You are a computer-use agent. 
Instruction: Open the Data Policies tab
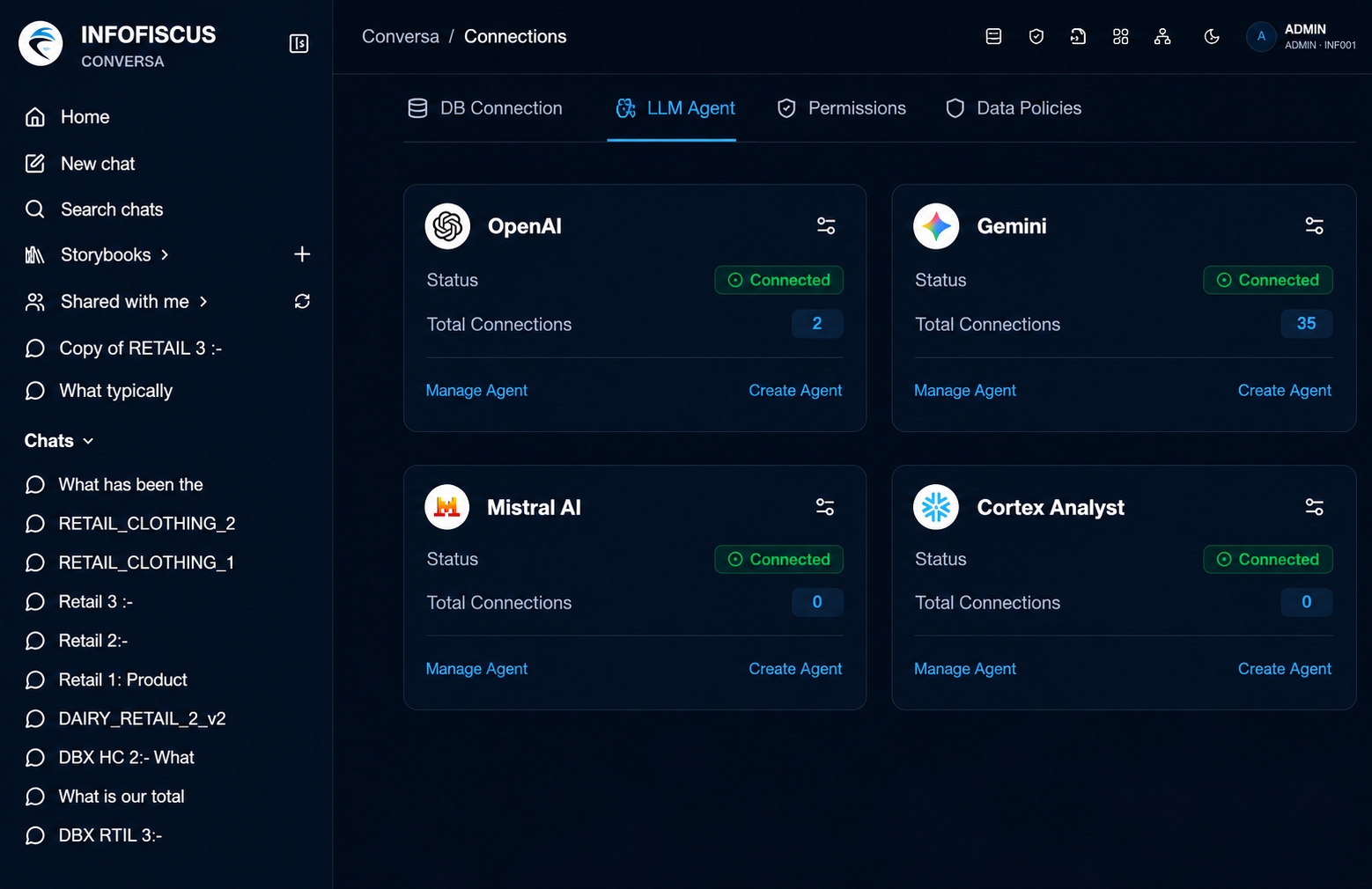click(x=1013, y=108)
